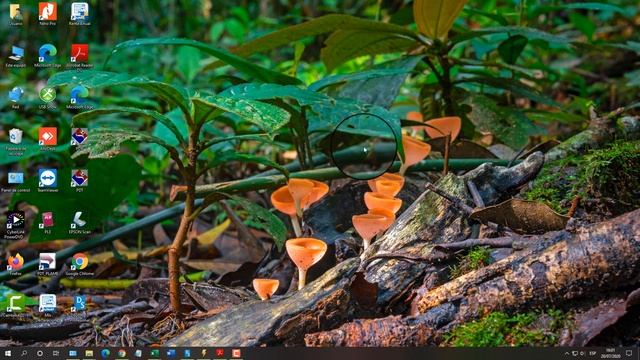Screen dimensions: 640x360
Task: Select the USB Show shortcut
Action: coord(48,98)
